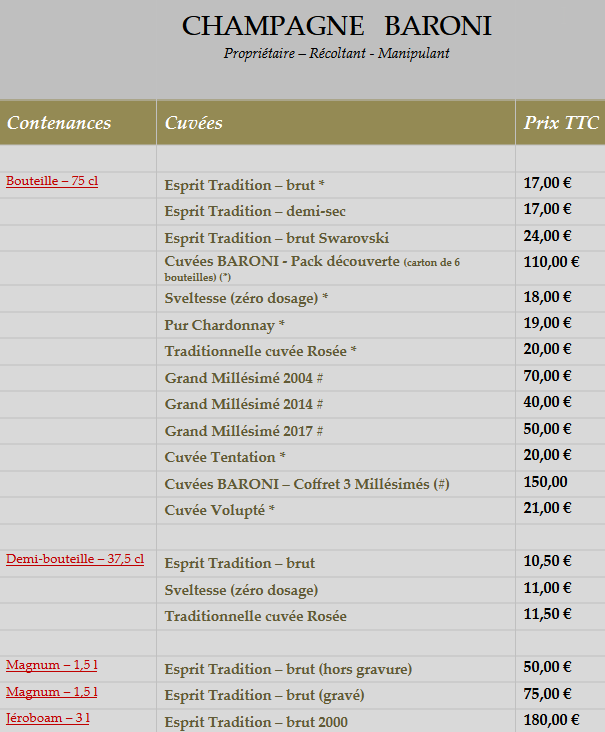Click the "Contenances" column header
The image size is (605, 732).
point(59,123)
